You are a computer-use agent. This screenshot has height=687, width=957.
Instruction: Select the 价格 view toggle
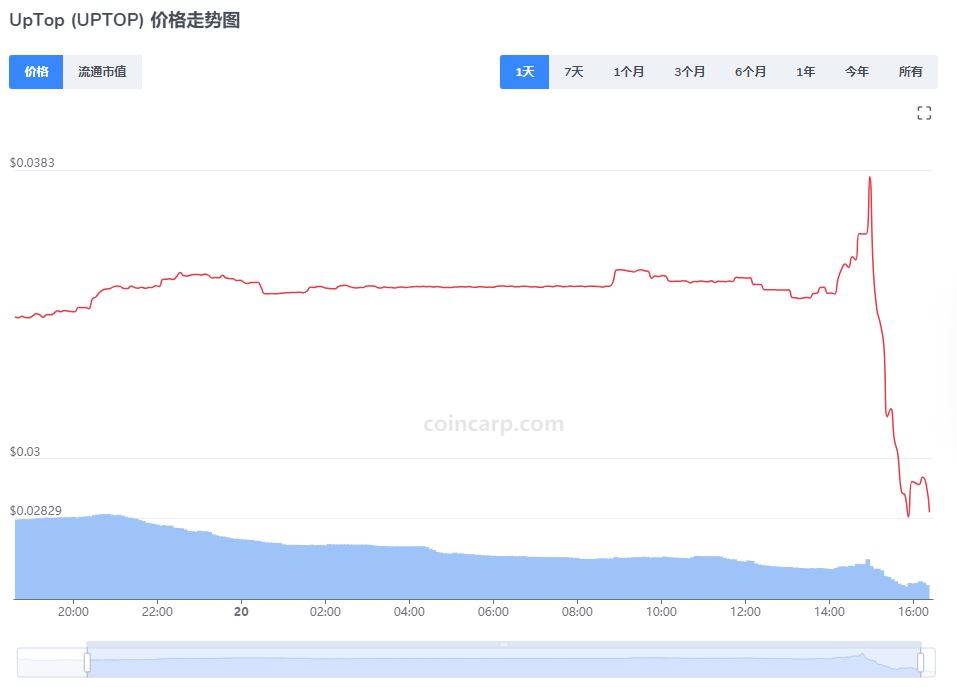(36, 71)
